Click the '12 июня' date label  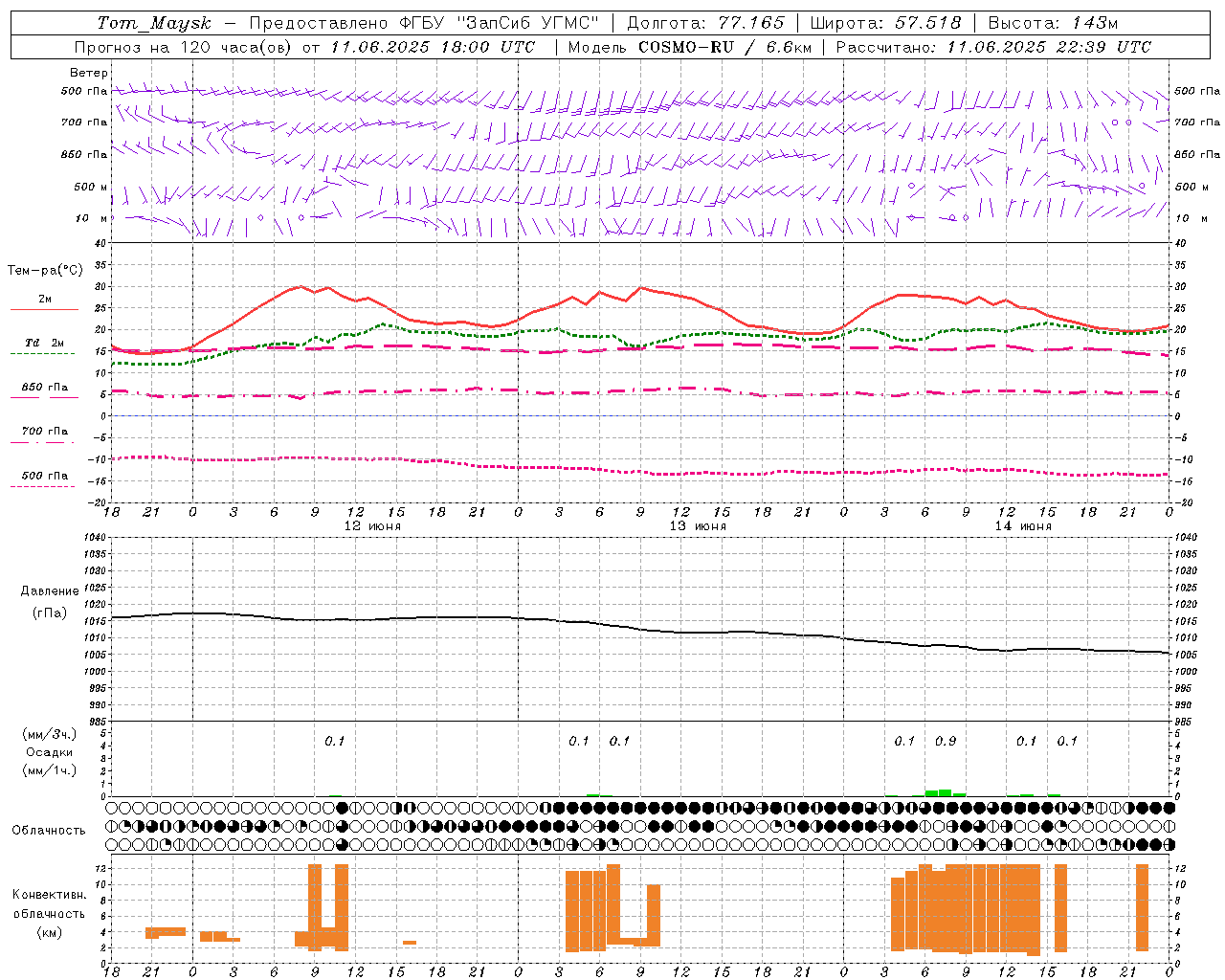pos(372,526)
